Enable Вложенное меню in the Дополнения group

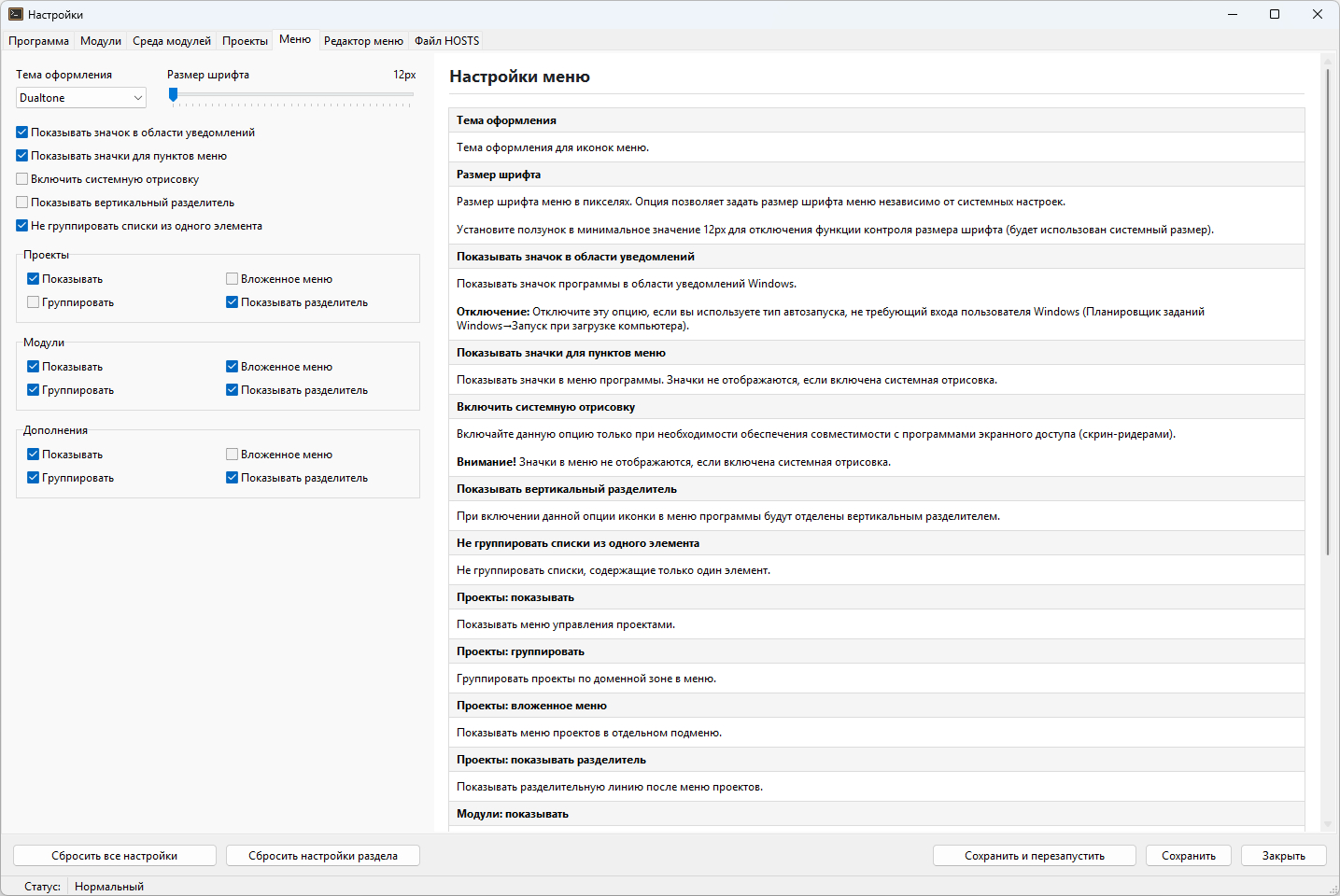pyautogui.click(x=233, y=455)
